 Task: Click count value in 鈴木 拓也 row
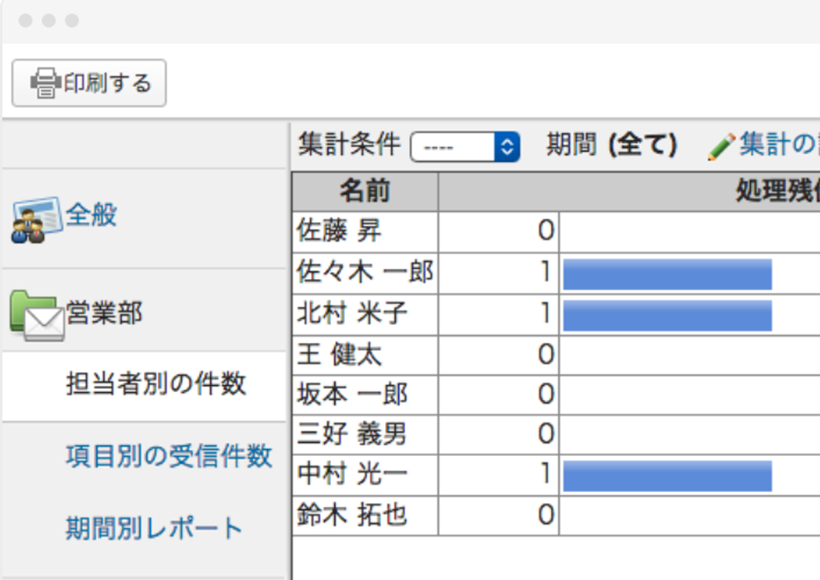pyautogui.click(x=546, y=515)
